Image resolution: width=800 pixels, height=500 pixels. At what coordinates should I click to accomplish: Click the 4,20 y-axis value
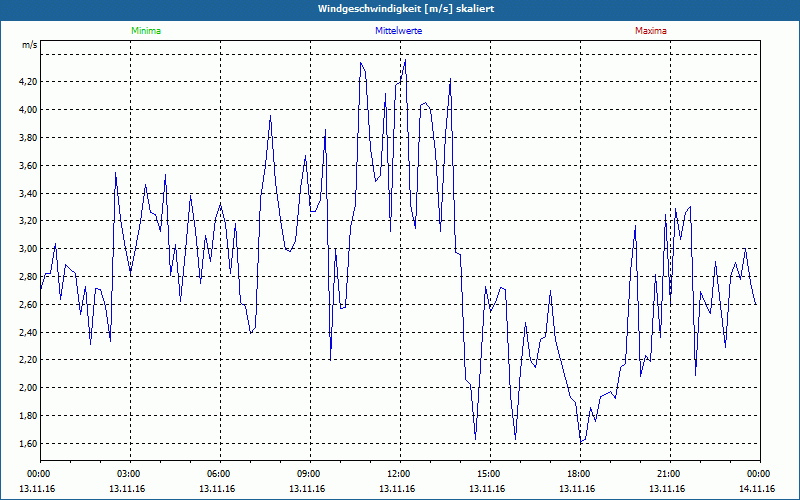pyautogui.click(x=30, y=82)
